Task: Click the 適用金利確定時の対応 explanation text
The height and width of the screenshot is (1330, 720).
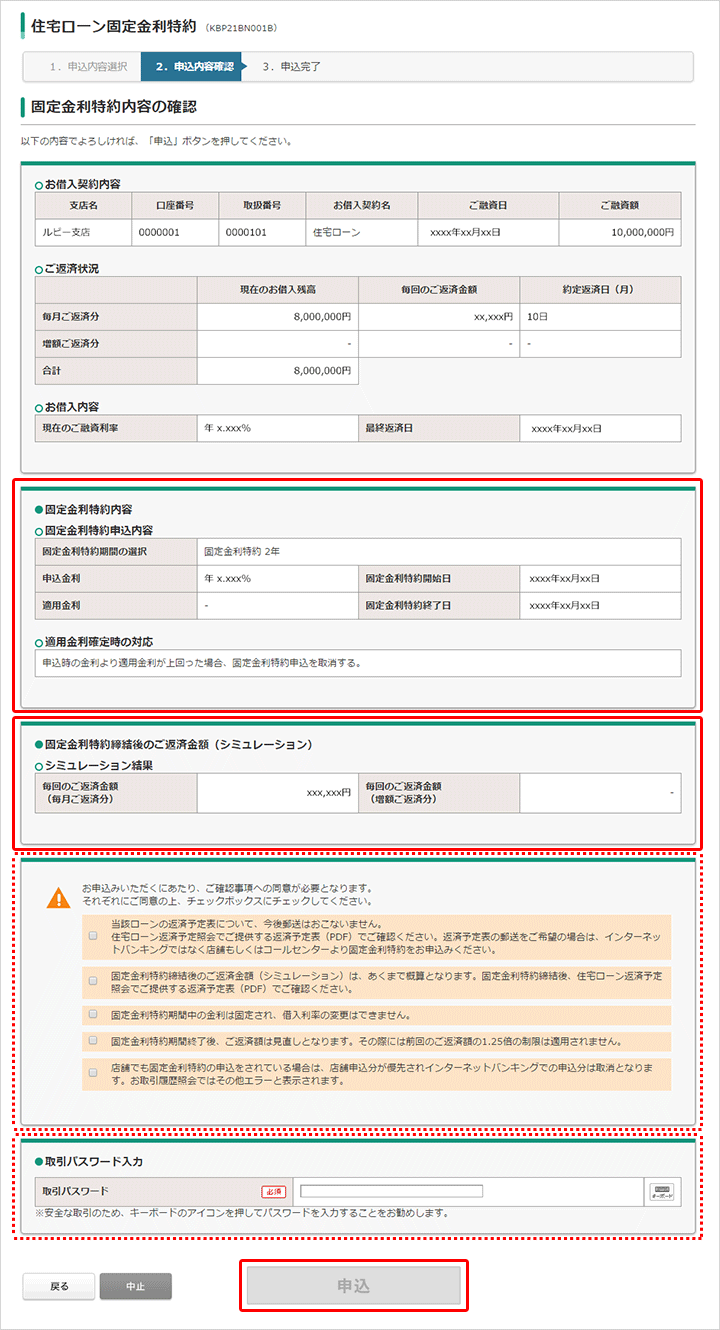Action: (202, 663)
